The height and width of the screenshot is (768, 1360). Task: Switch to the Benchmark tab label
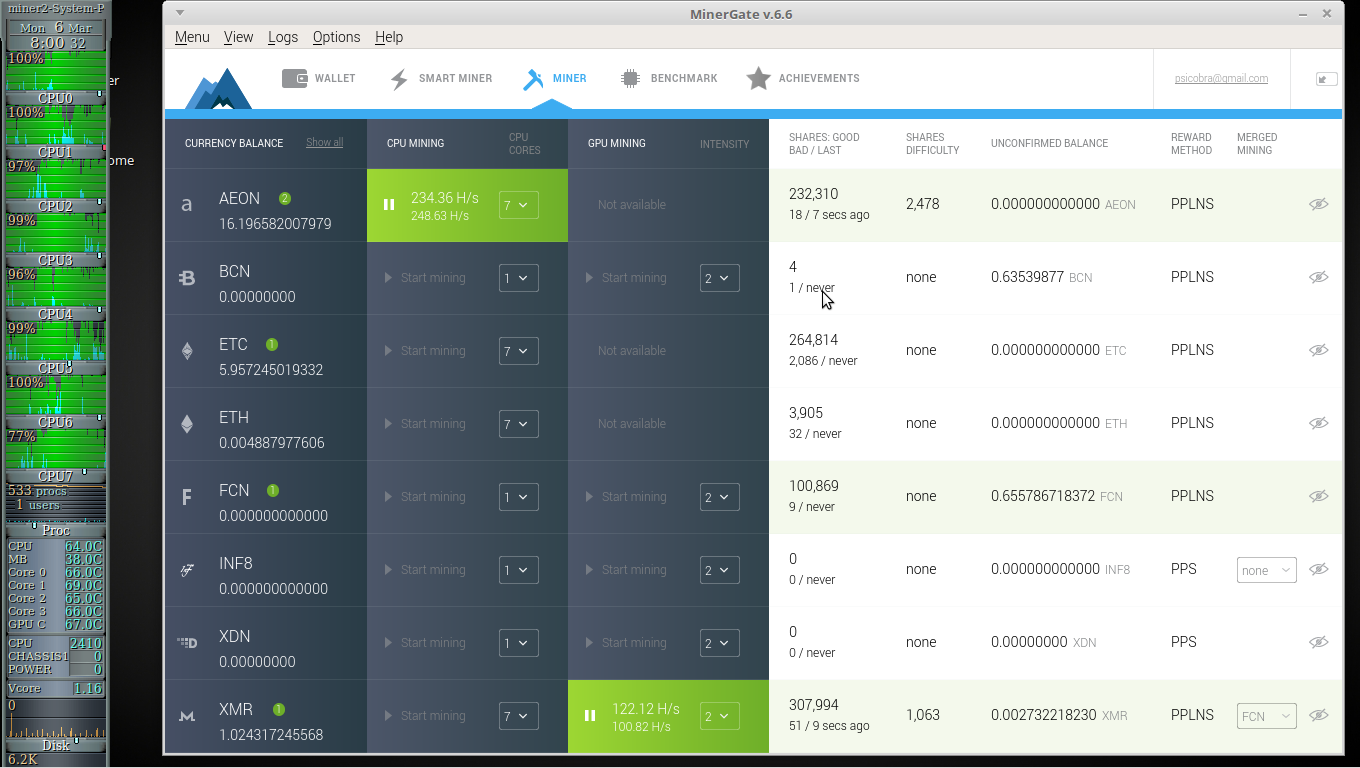684,78
